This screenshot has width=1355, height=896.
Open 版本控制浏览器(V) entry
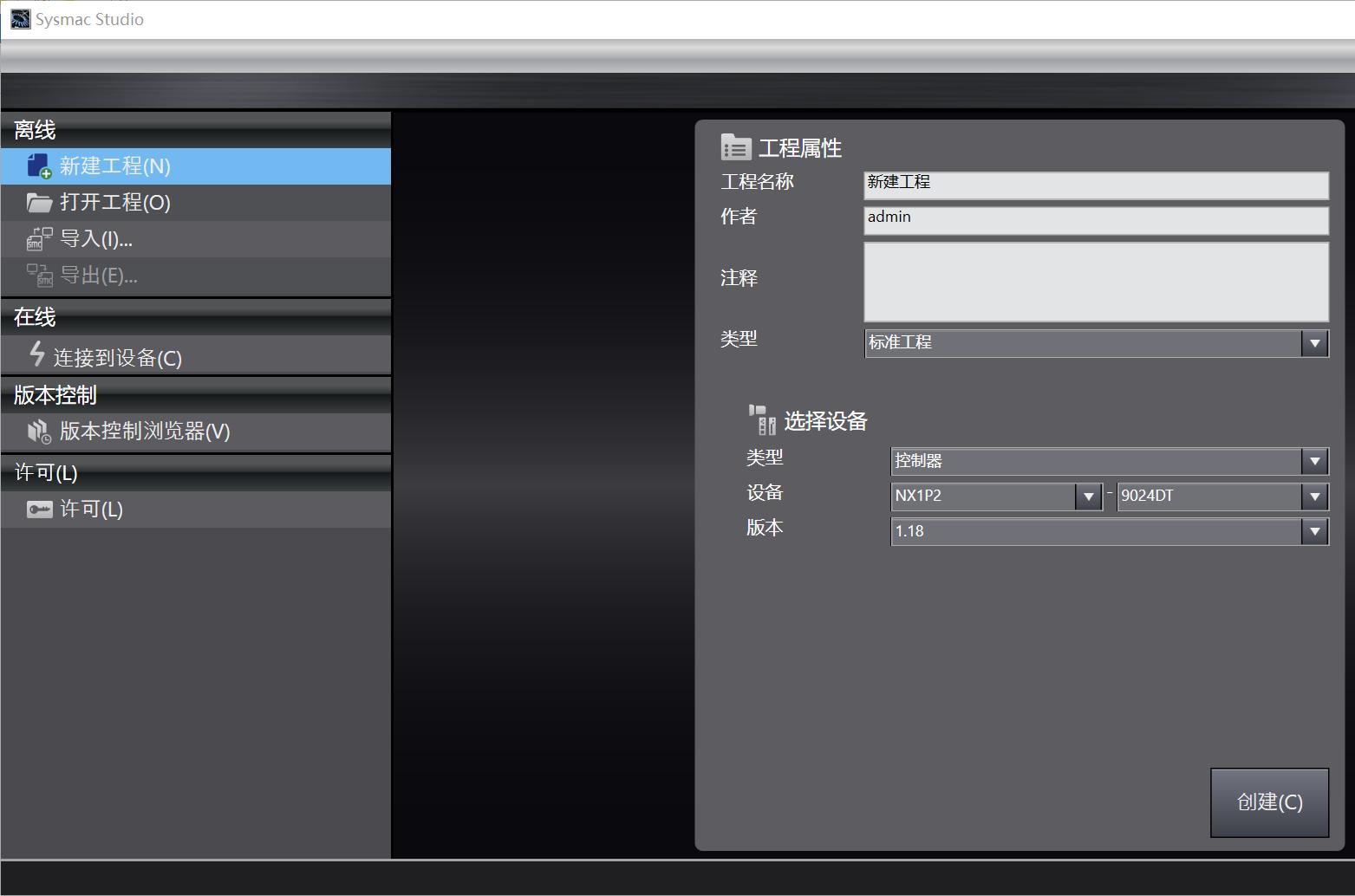pyautogui.click(x=196, y=432)
